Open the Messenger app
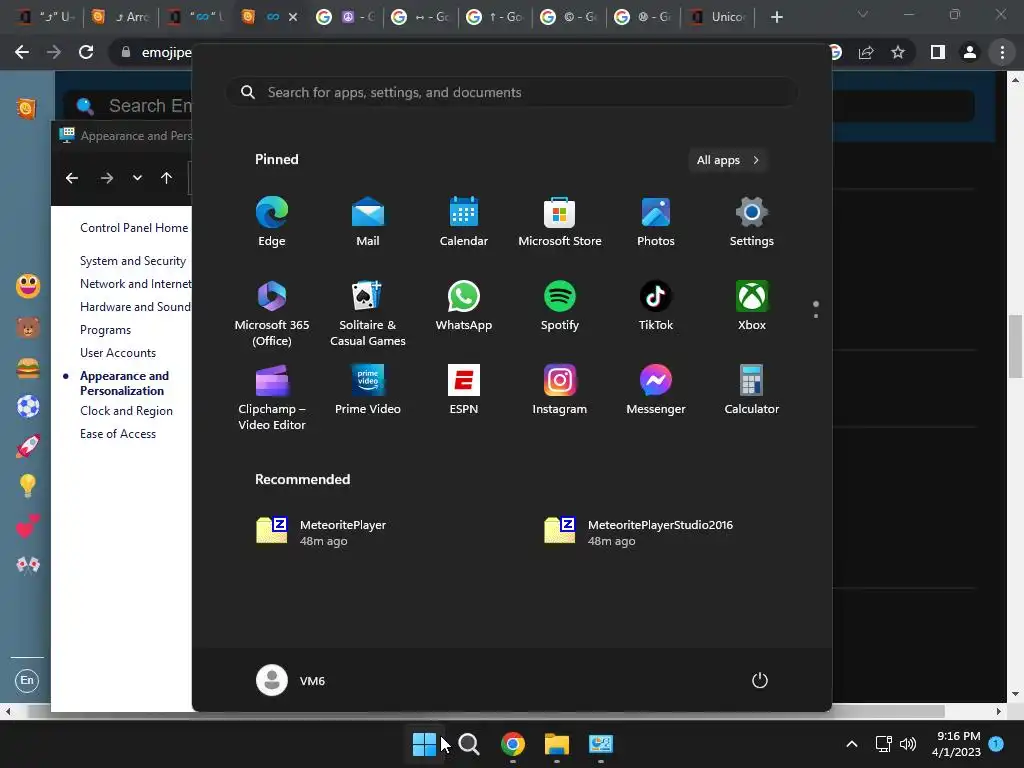This screenshot has height=768, width=1024. [x=656, y=390]
